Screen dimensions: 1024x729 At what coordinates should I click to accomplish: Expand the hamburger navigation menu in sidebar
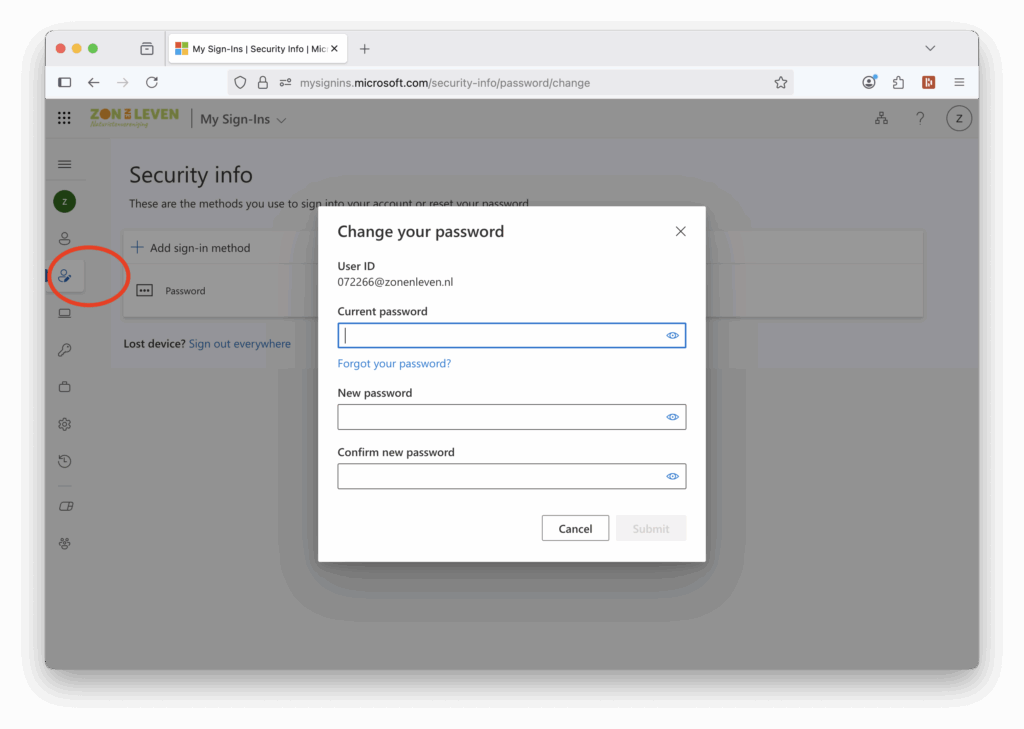click(x=65, y=164)
